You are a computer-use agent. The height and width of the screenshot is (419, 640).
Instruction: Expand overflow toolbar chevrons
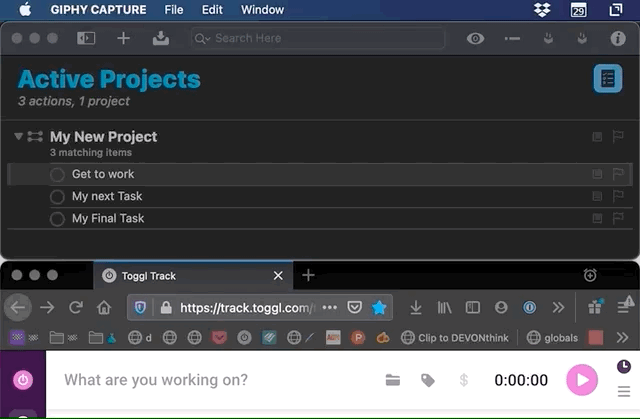pyautogui.click(x=558, y=308)
